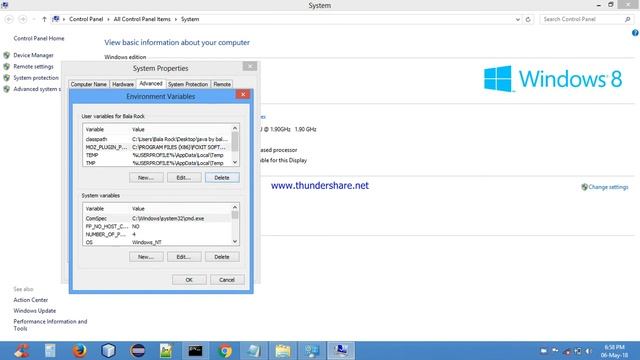Click the search magnifier icon
This screenshot has width=640, height=360.
[x=628, y=19]
